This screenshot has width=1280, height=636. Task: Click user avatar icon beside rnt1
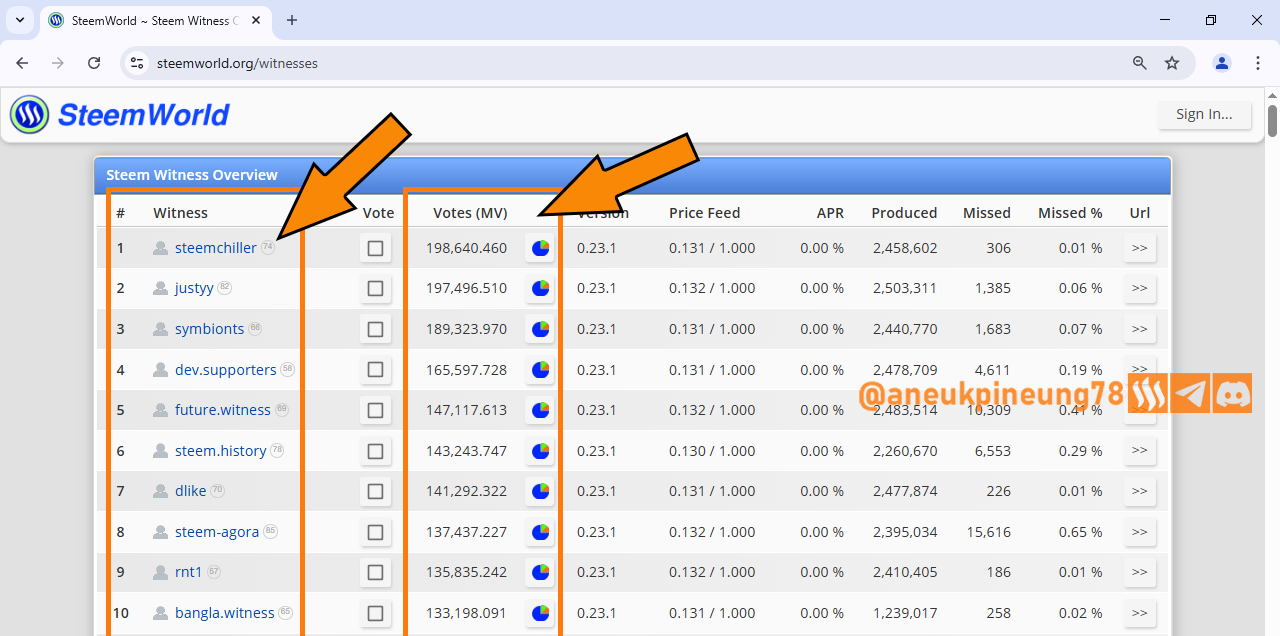(160, 572)
